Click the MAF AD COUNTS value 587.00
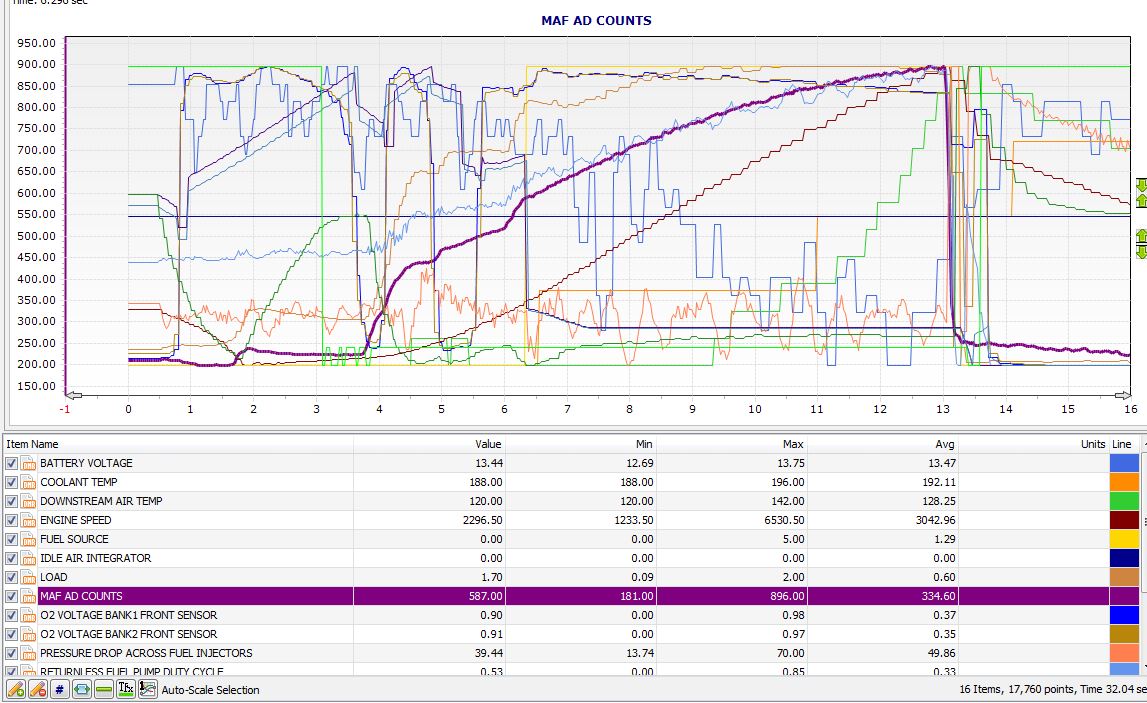Image resolution: width=1147 pixels, height=703 pixels. tap(486, 596)
